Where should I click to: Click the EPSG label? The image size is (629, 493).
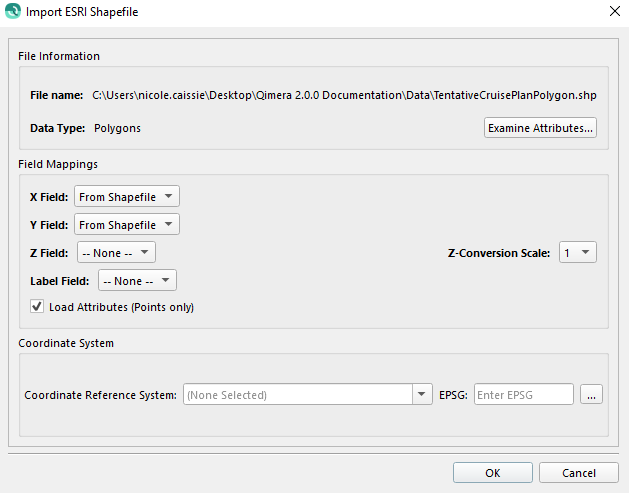pyautogui.click(x=453, y=395)
